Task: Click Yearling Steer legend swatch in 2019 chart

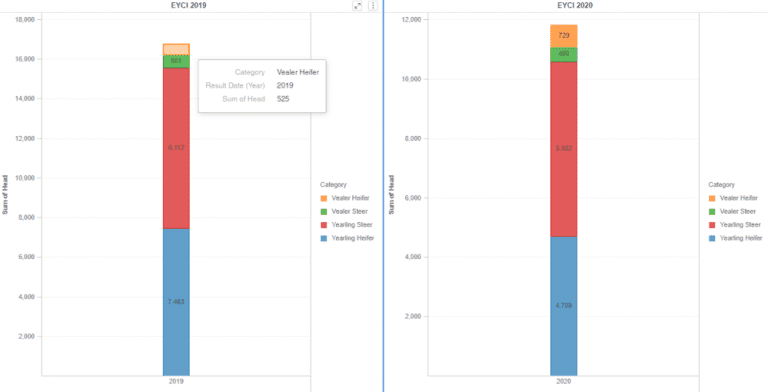Action: tap(324, 225)
